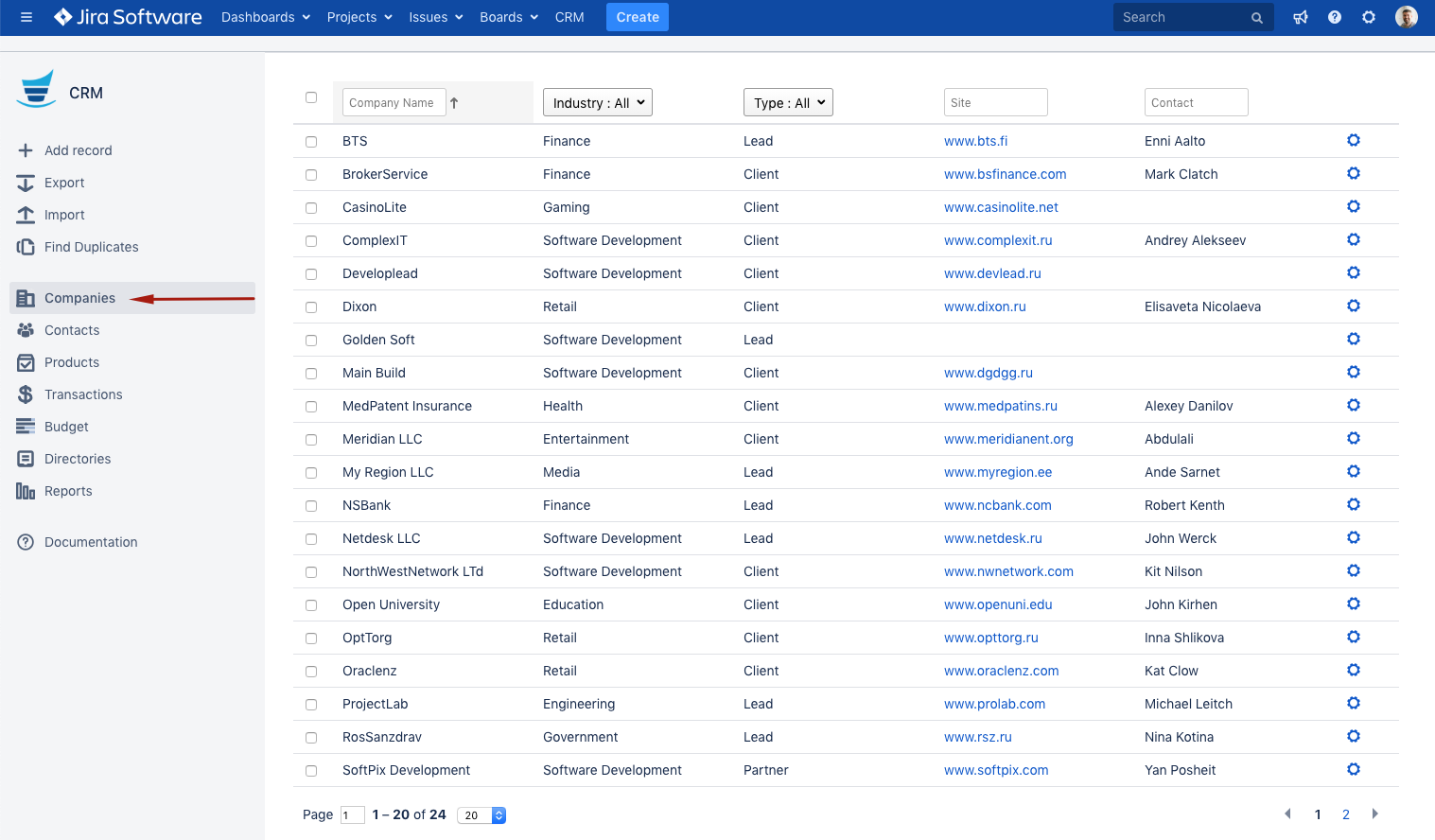Click the sort arrow beside Company Name

[454, 103]
